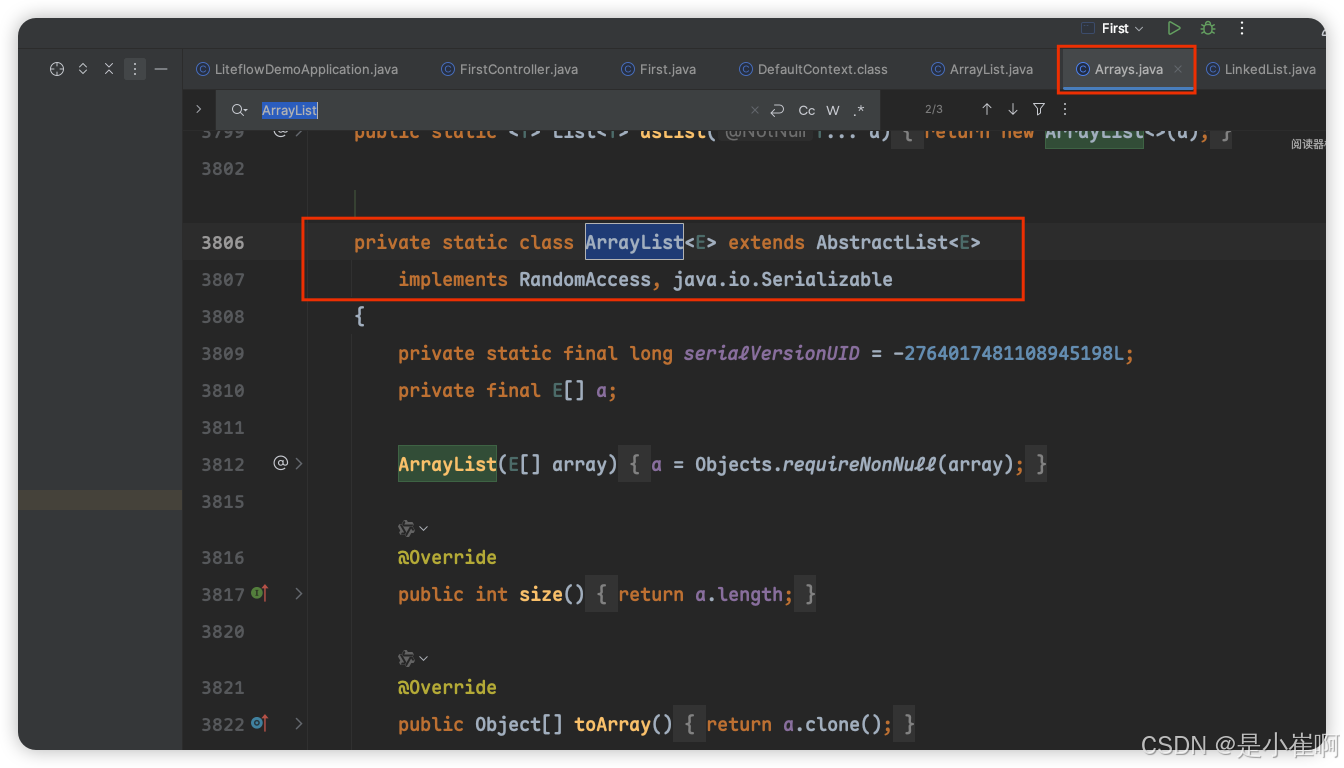Viewport: 1344px width, 768px height.
Task: Open inlay hint dropdown above size() Override
Action: 413,528
